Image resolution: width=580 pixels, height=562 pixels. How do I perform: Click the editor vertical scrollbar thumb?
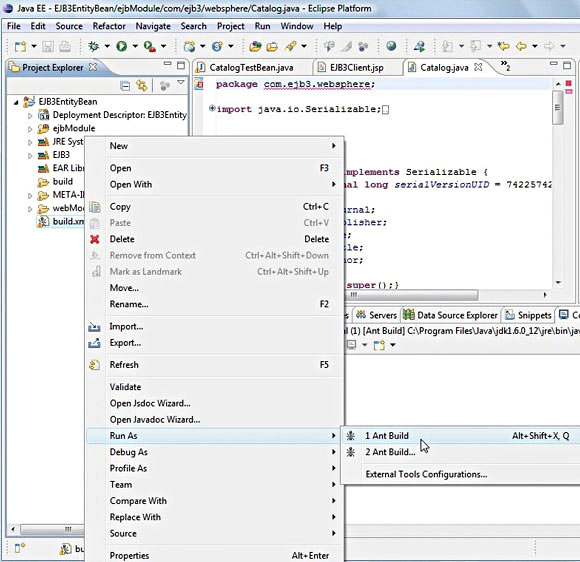coord(558,108)
